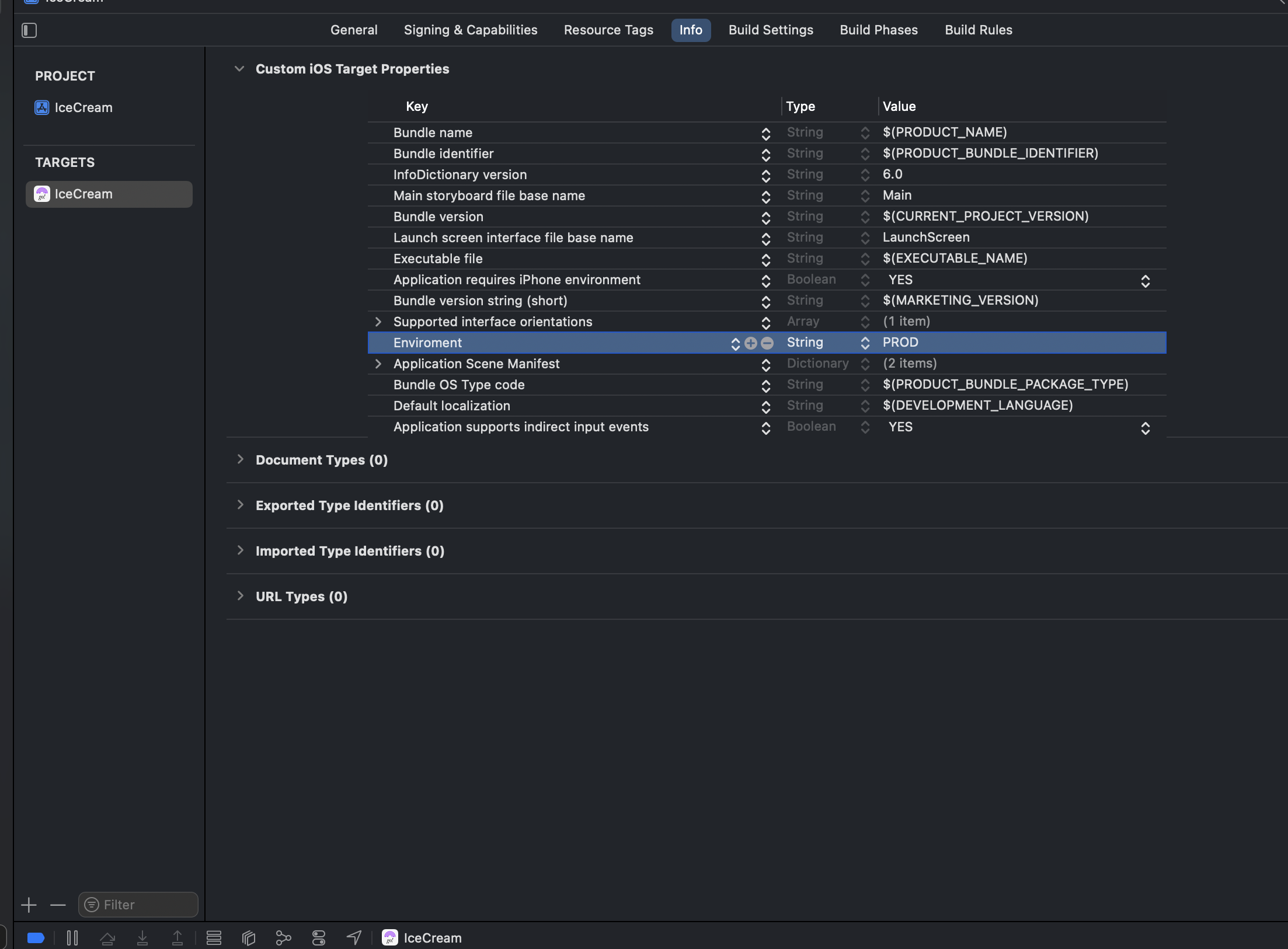Open the Debug Memory Graph
This screenshot has width=1288, height=949.
point(284,938)
